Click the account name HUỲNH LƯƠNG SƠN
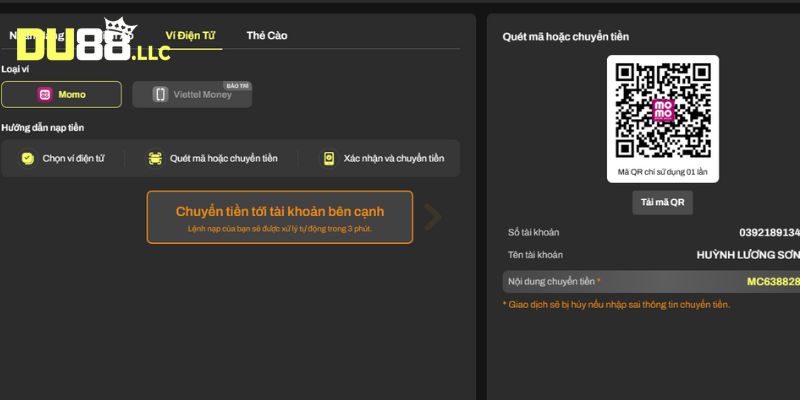This screenshot has width=800, height=400. click(748, 255)
